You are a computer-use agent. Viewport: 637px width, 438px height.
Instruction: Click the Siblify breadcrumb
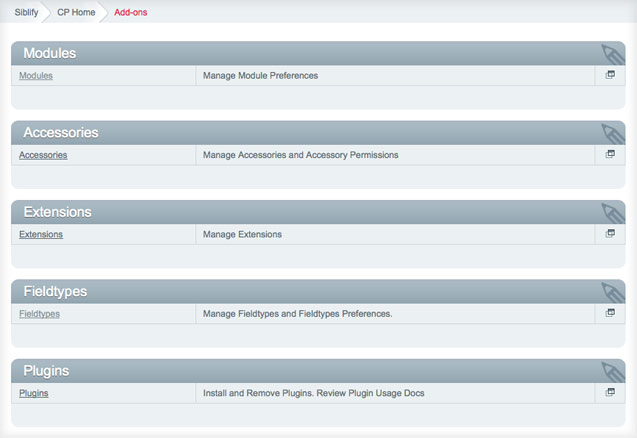click(26, 12)
